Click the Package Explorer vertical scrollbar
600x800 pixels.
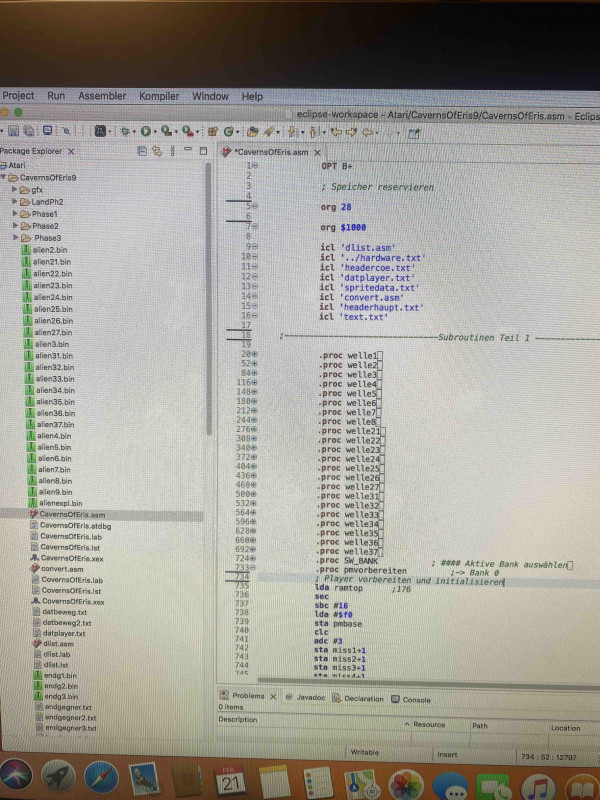click(x=207, y=300)
